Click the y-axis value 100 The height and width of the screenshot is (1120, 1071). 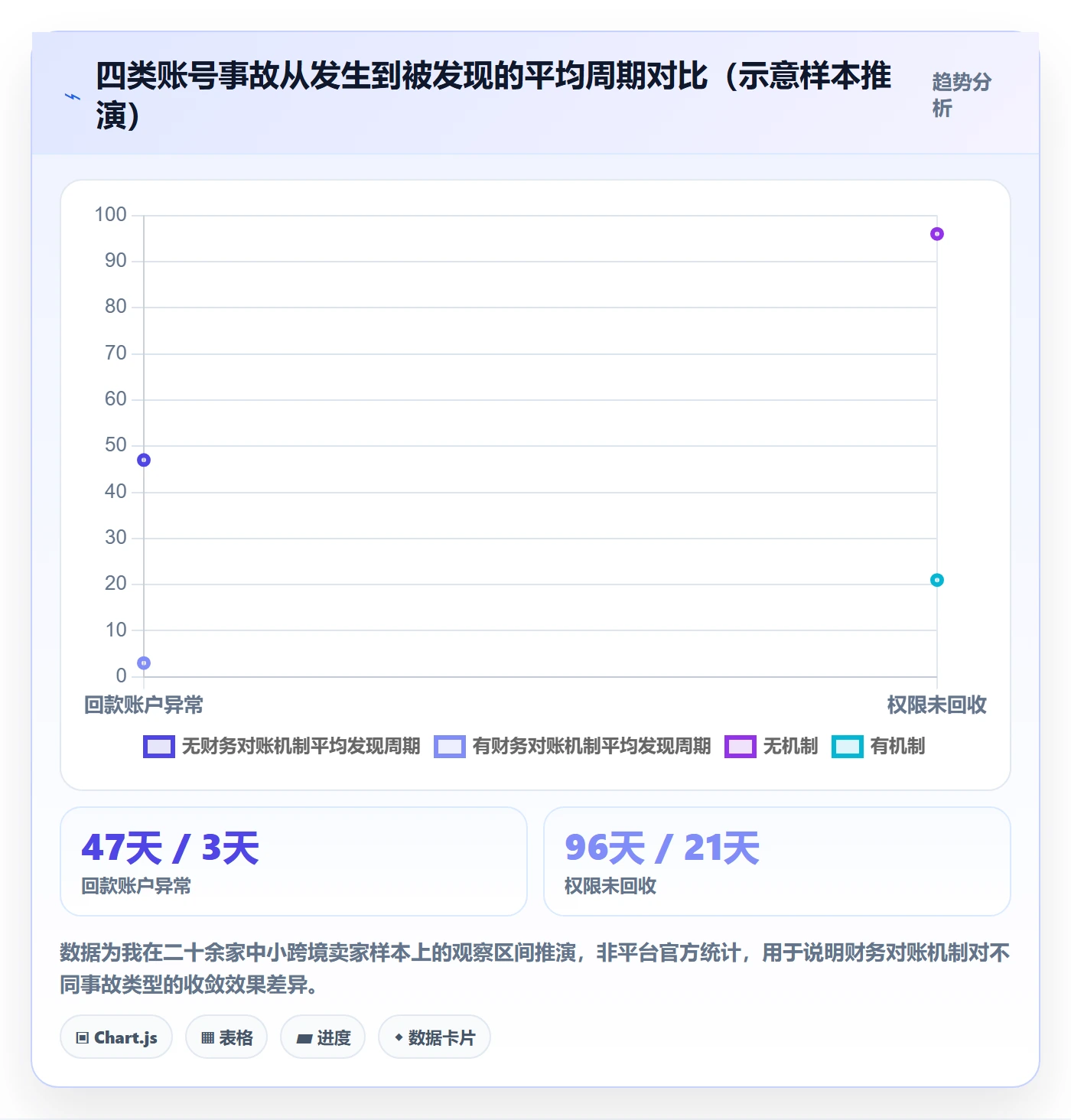pos(110,214)
